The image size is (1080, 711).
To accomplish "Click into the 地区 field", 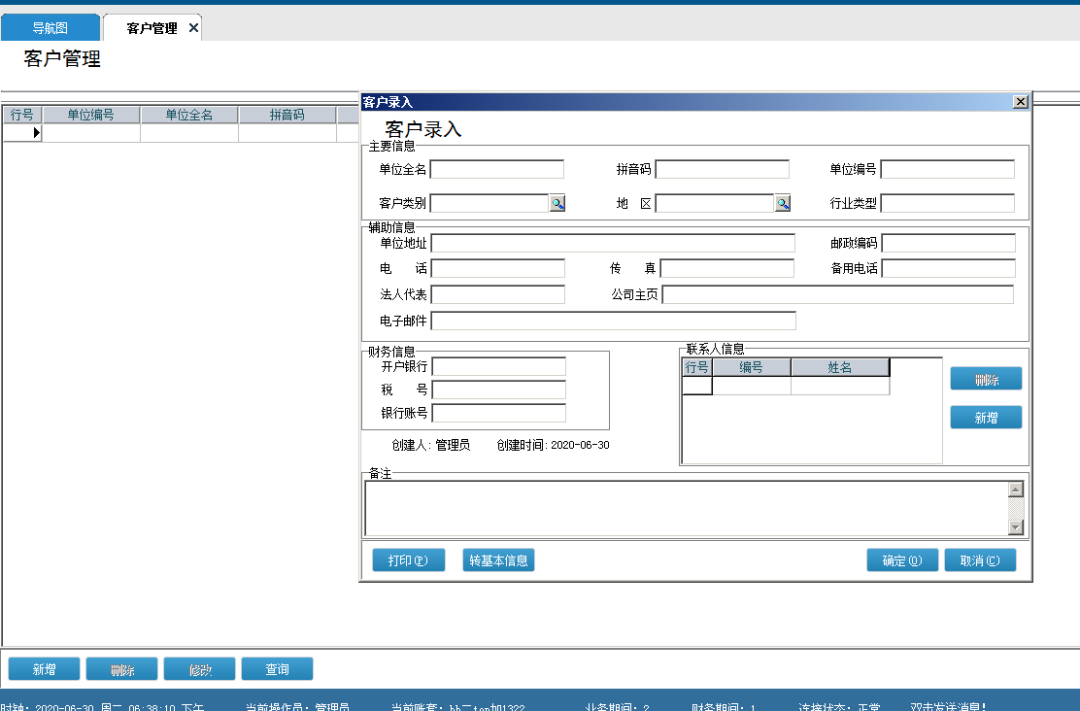I will [715, 203].
